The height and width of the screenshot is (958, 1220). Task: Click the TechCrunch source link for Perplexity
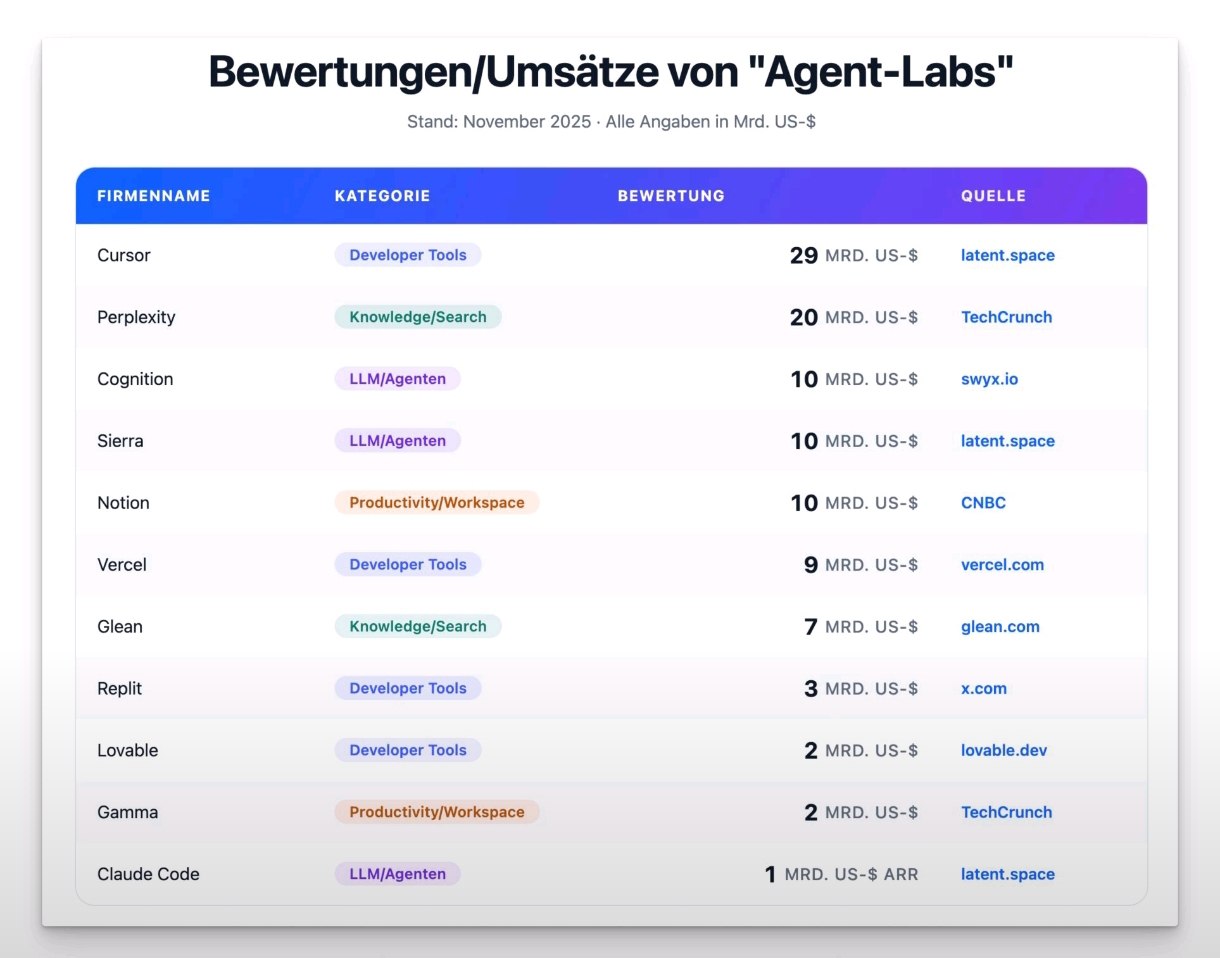pyautogui.click(x=1006, y=317)
